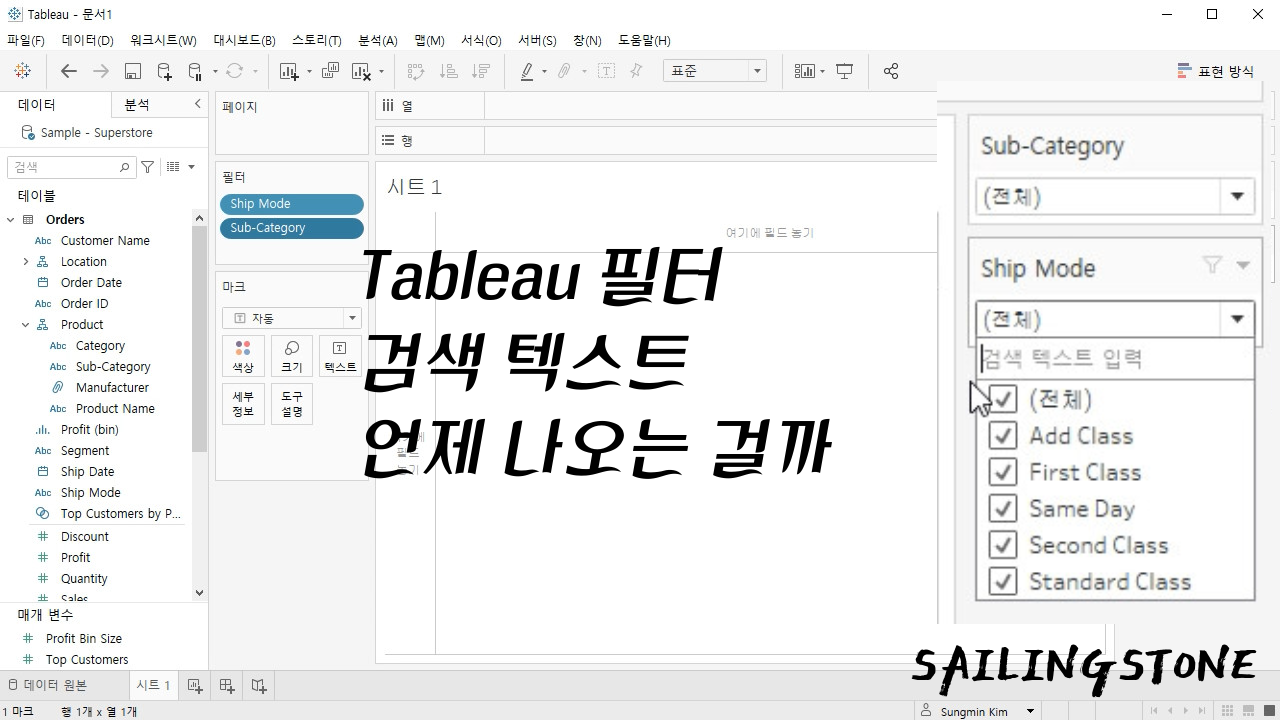The image size is (1280, 720).
Task: Uncheck the Standard Class checkbox
Action: (1003, 581)
